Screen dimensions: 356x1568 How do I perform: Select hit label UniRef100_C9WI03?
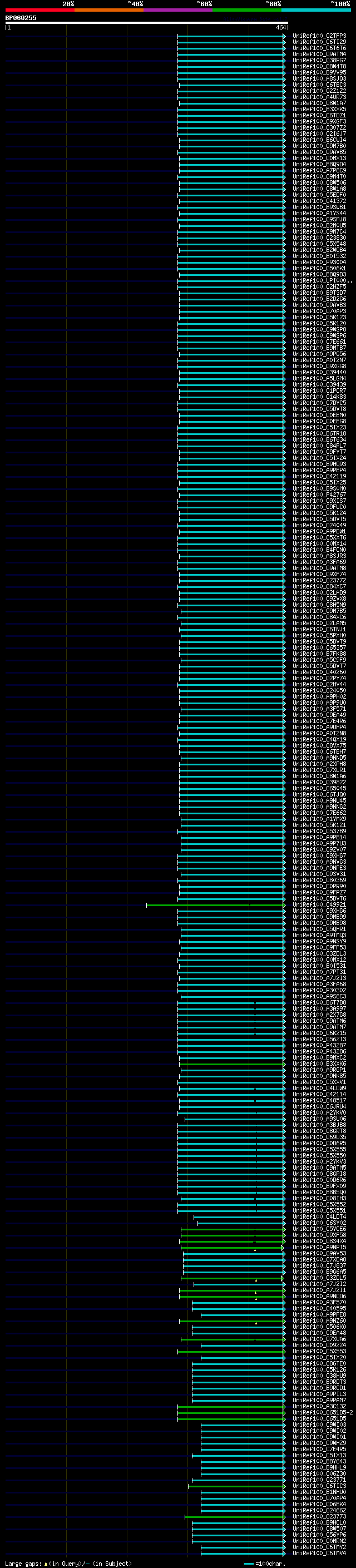pyautogui.click(x=319, y=1425)
